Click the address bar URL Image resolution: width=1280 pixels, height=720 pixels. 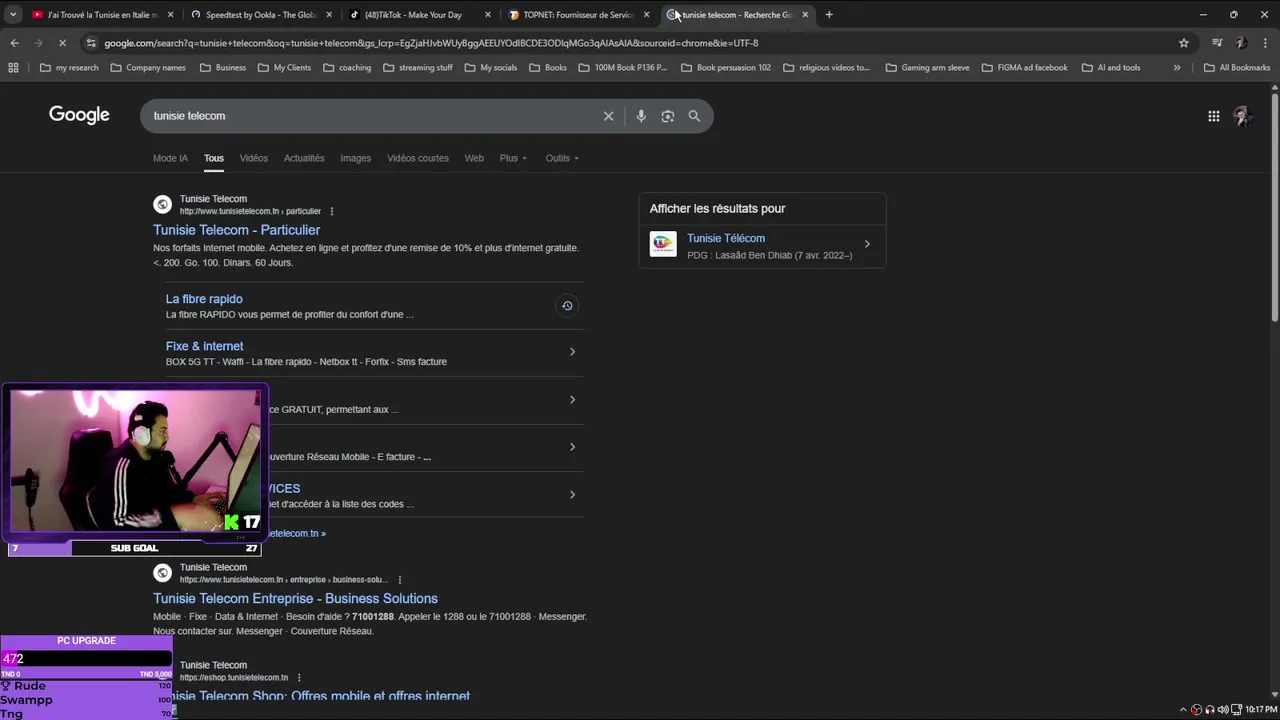coord(431,43)
